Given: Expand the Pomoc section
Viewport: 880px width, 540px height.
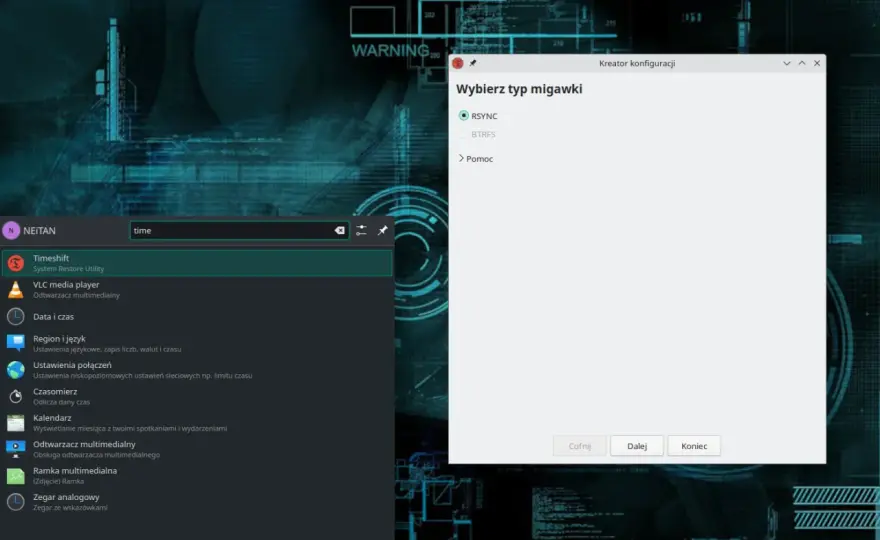Looking at the screenshot, I should 476,159.
